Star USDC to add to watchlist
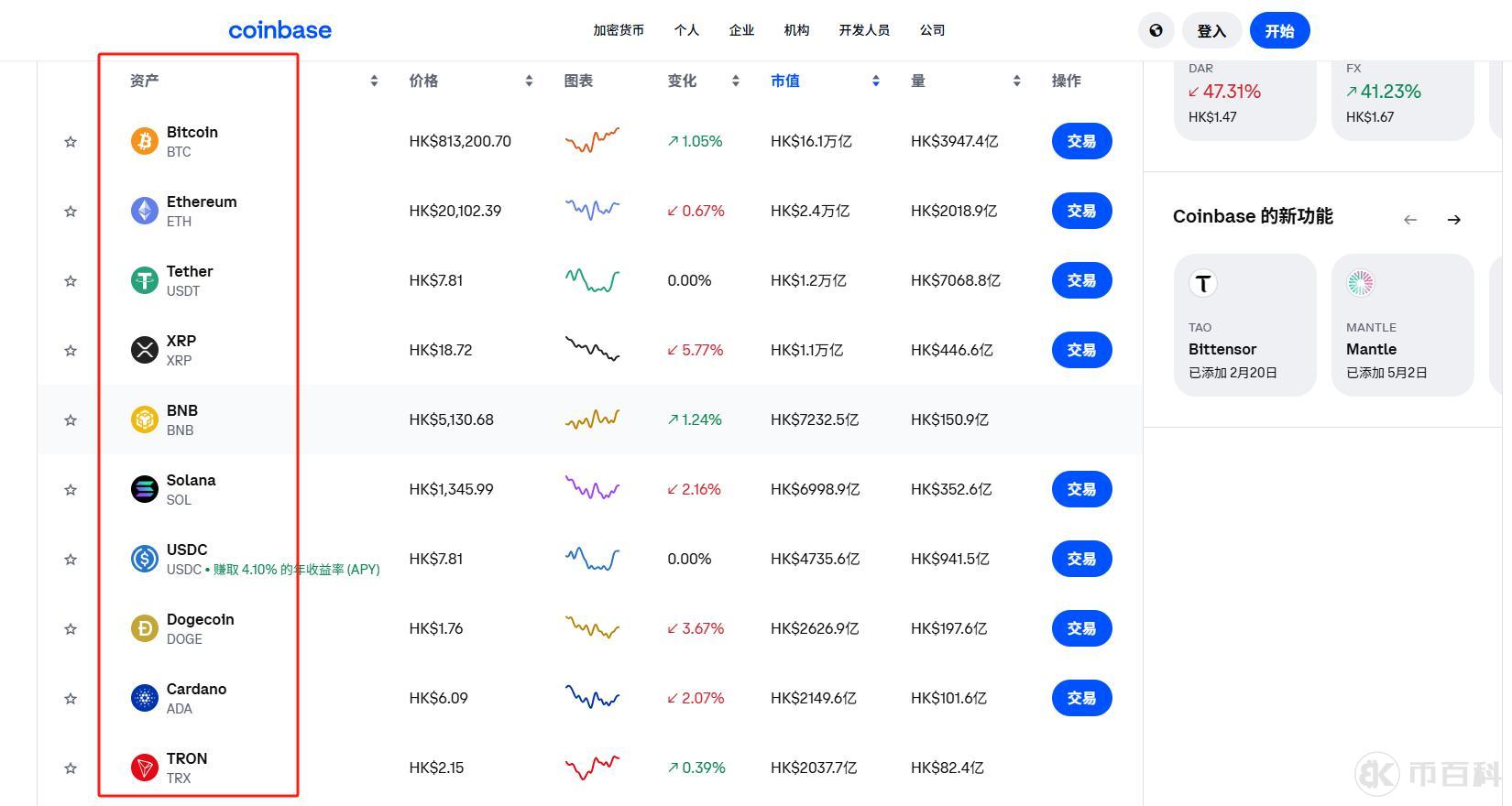Viewport: 1512px width, 806px height. (71, 559)
